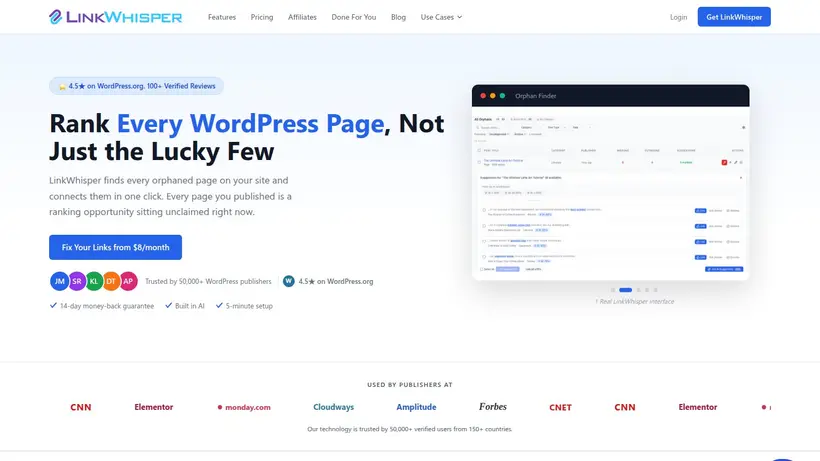The width and height of the screenshot is (820, 461).
Task: Select the last carousel dot
Action: [x=655, y=290]
